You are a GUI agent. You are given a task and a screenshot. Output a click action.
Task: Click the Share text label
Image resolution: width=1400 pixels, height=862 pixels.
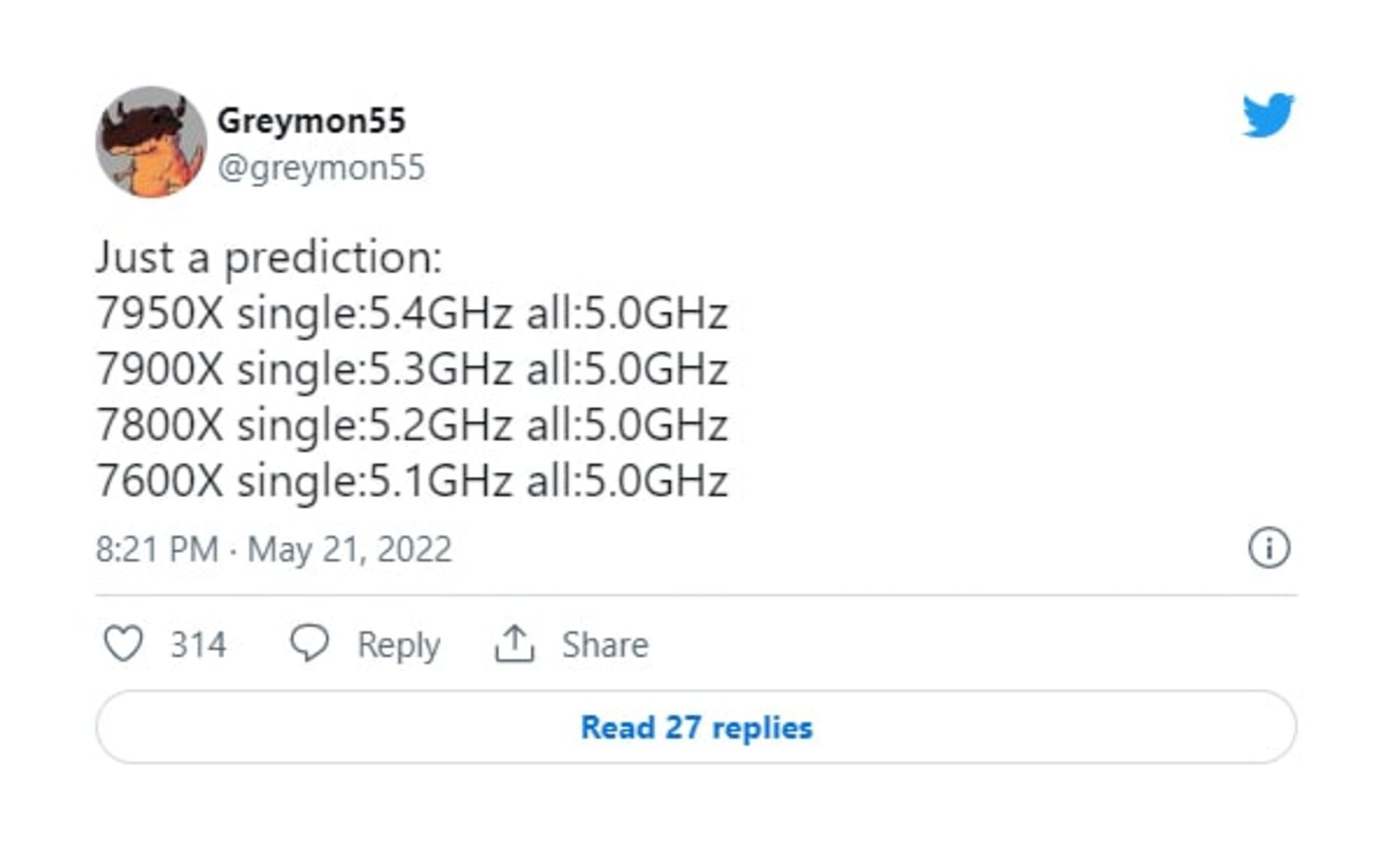(x=604, y=645)
